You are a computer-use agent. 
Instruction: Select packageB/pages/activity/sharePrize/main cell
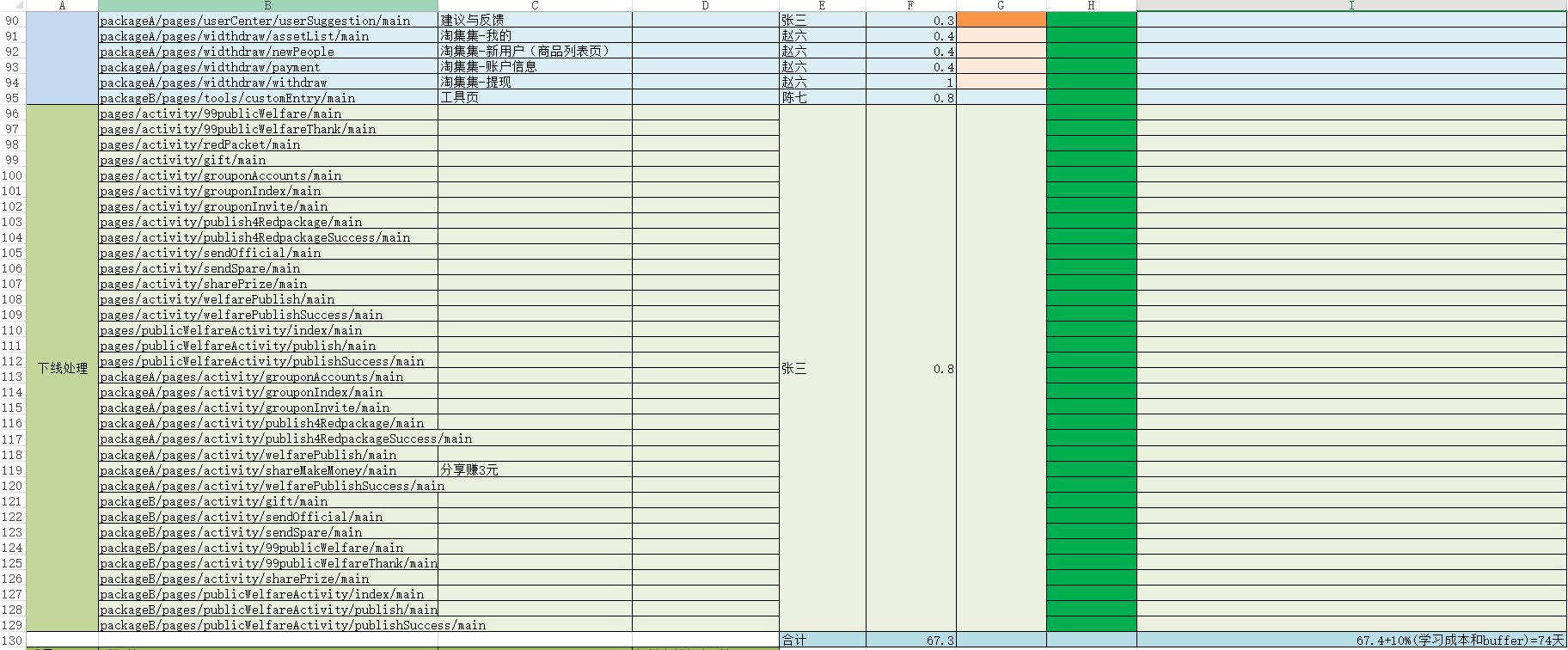(268, 578)
